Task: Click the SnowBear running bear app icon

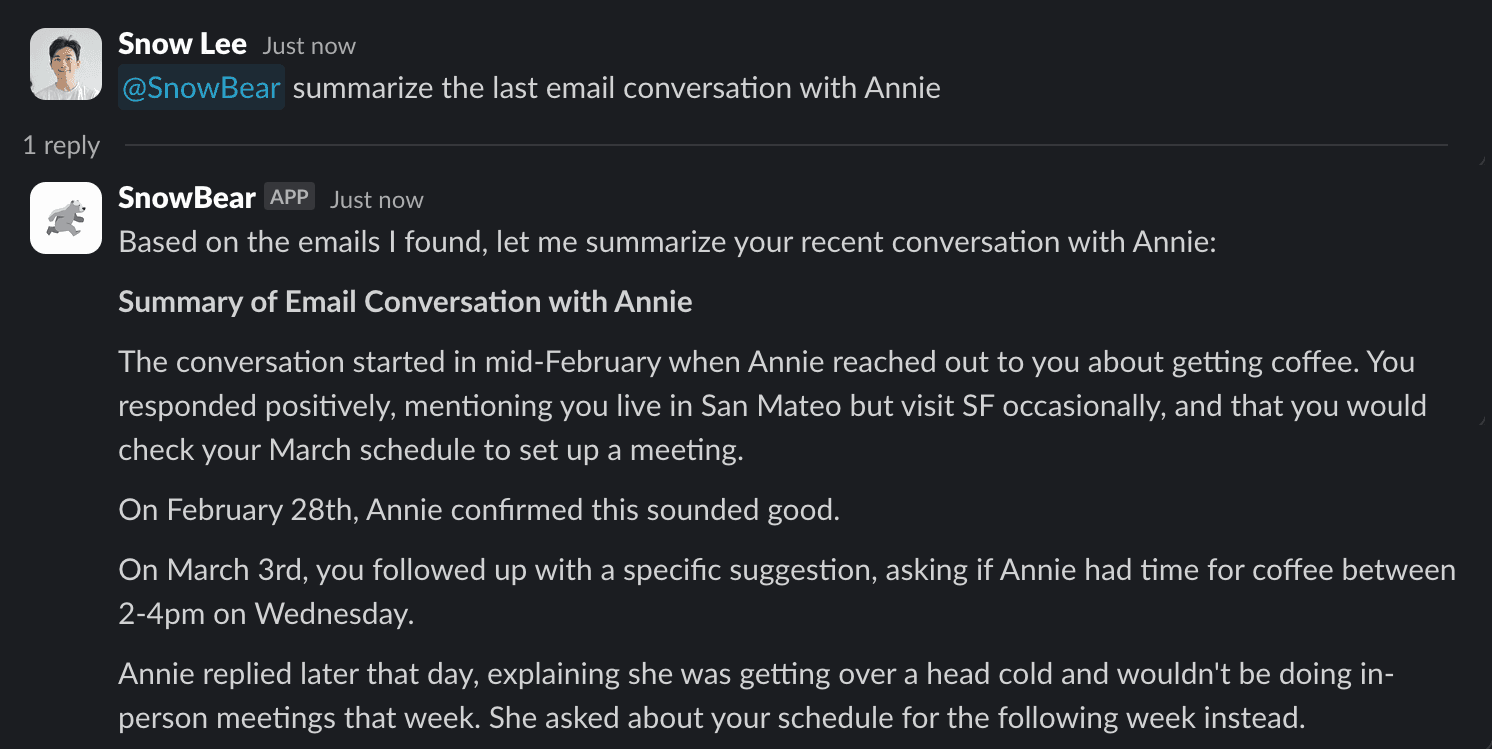Action: coord(66,218)
